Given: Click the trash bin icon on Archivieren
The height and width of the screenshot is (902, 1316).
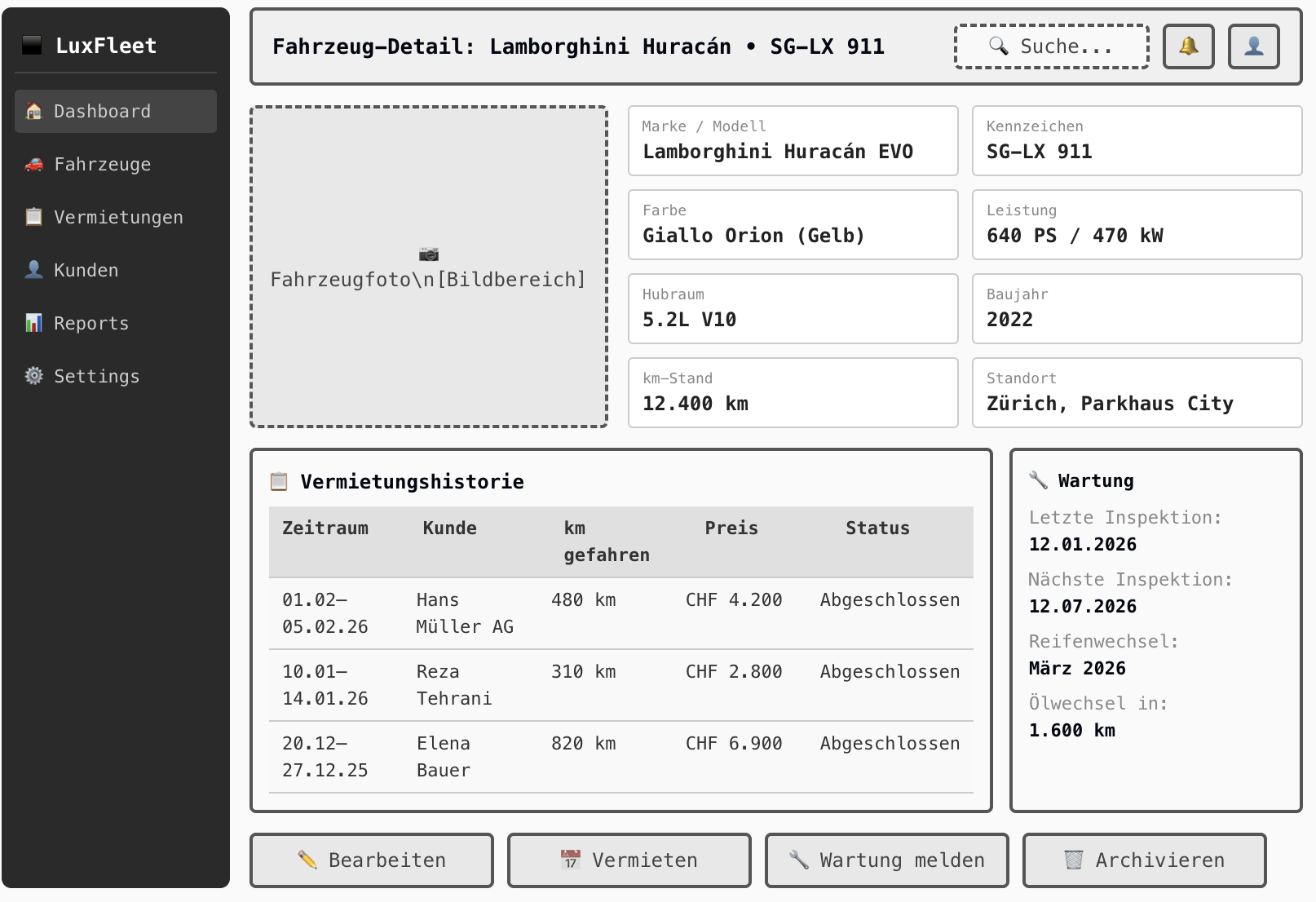Looking at the screenshot, I should coord(1074,860).
